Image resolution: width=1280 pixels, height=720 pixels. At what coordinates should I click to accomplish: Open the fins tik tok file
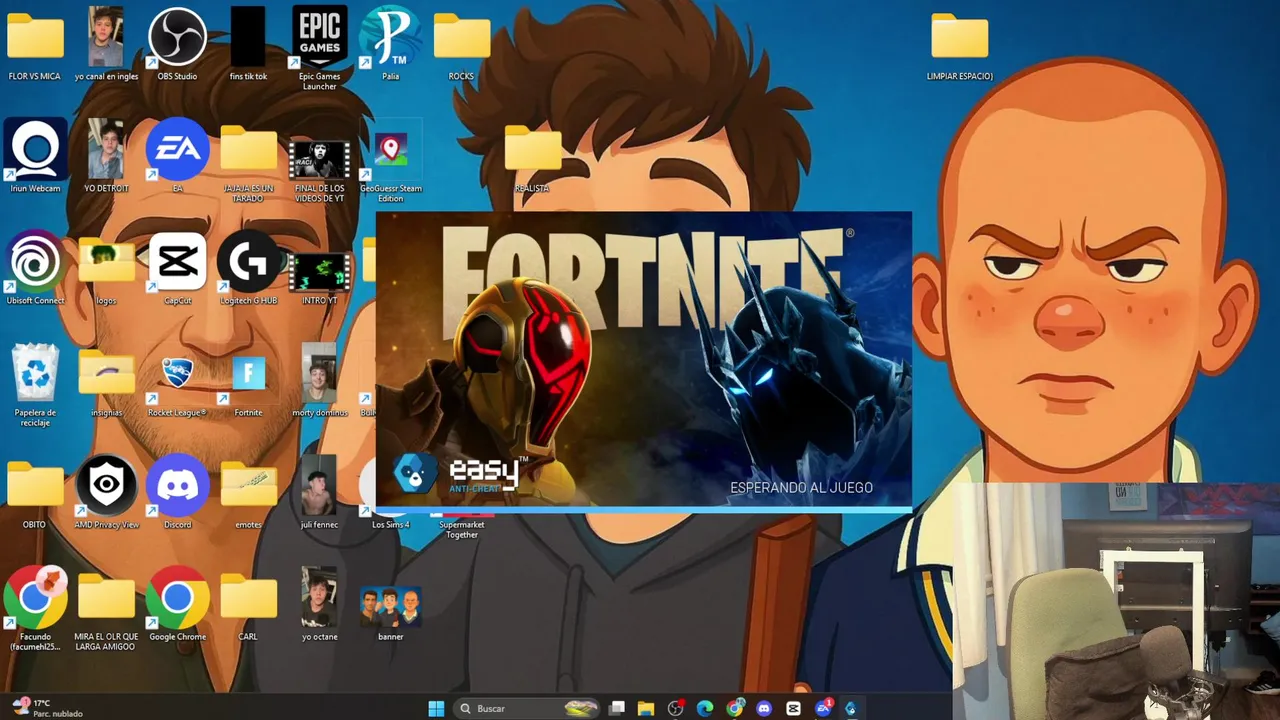click(x=248, y=44)
